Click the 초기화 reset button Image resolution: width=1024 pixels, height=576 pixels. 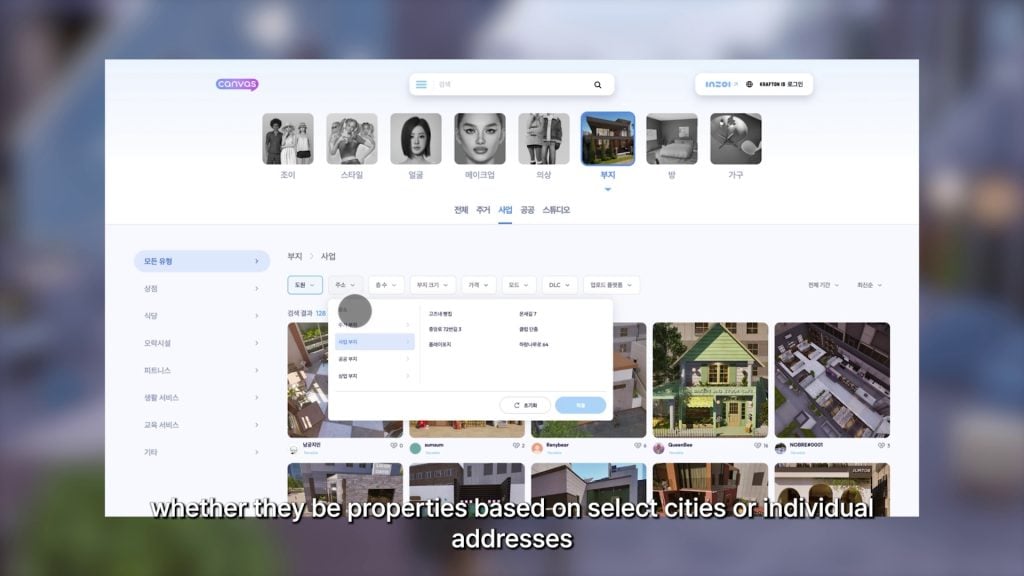pyautogui.click(x=525, y=405)
